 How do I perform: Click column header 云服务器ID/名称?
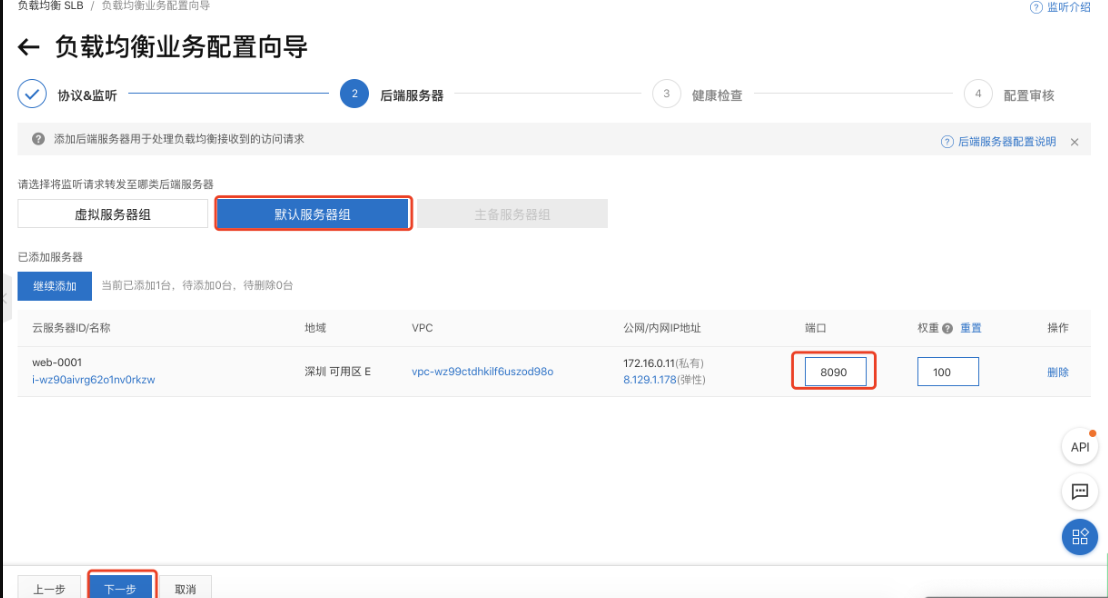[71, 328]
